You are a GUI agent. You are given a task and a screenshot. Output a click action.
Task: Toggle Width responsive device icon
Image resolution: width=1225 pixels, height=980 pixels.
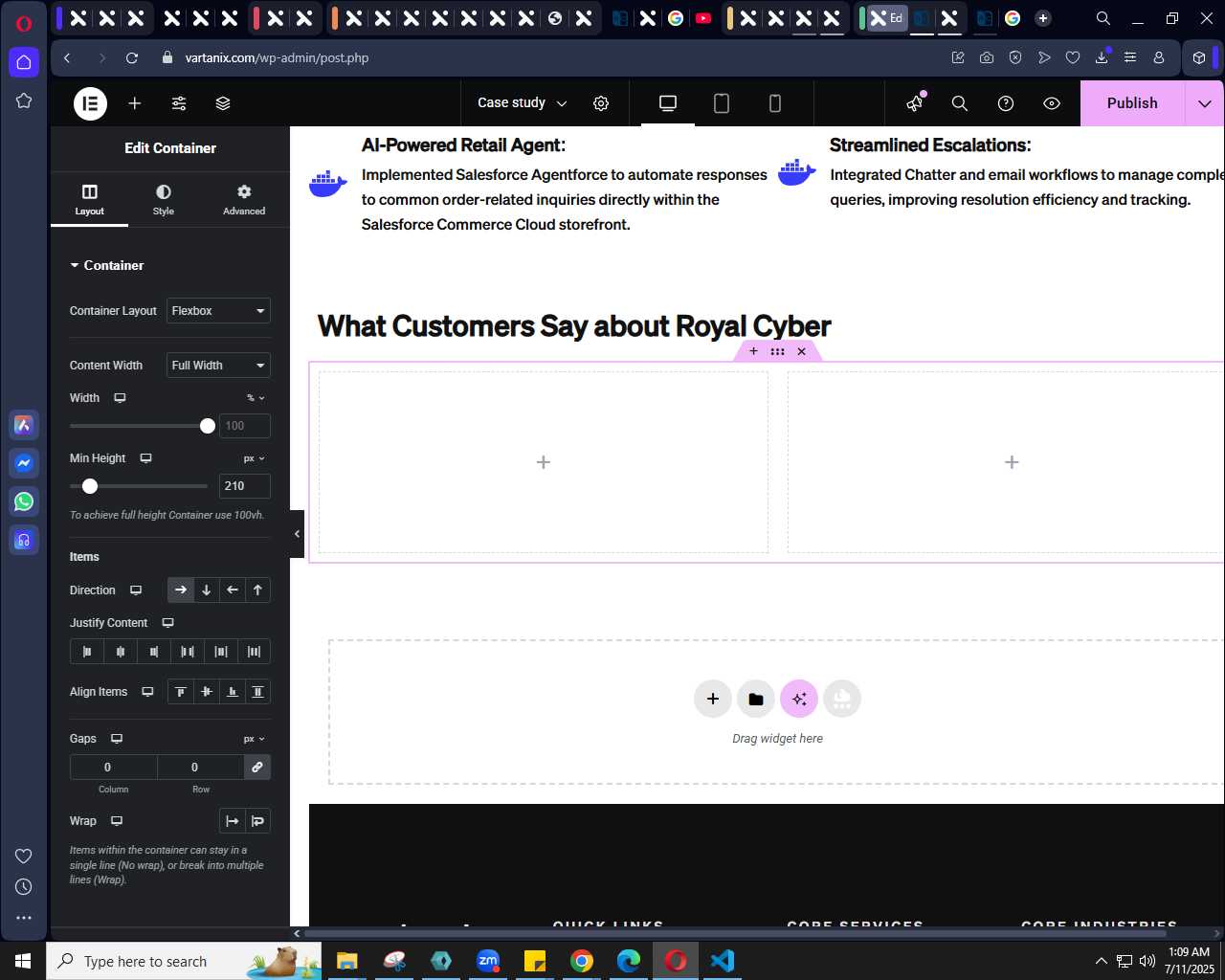120,398
